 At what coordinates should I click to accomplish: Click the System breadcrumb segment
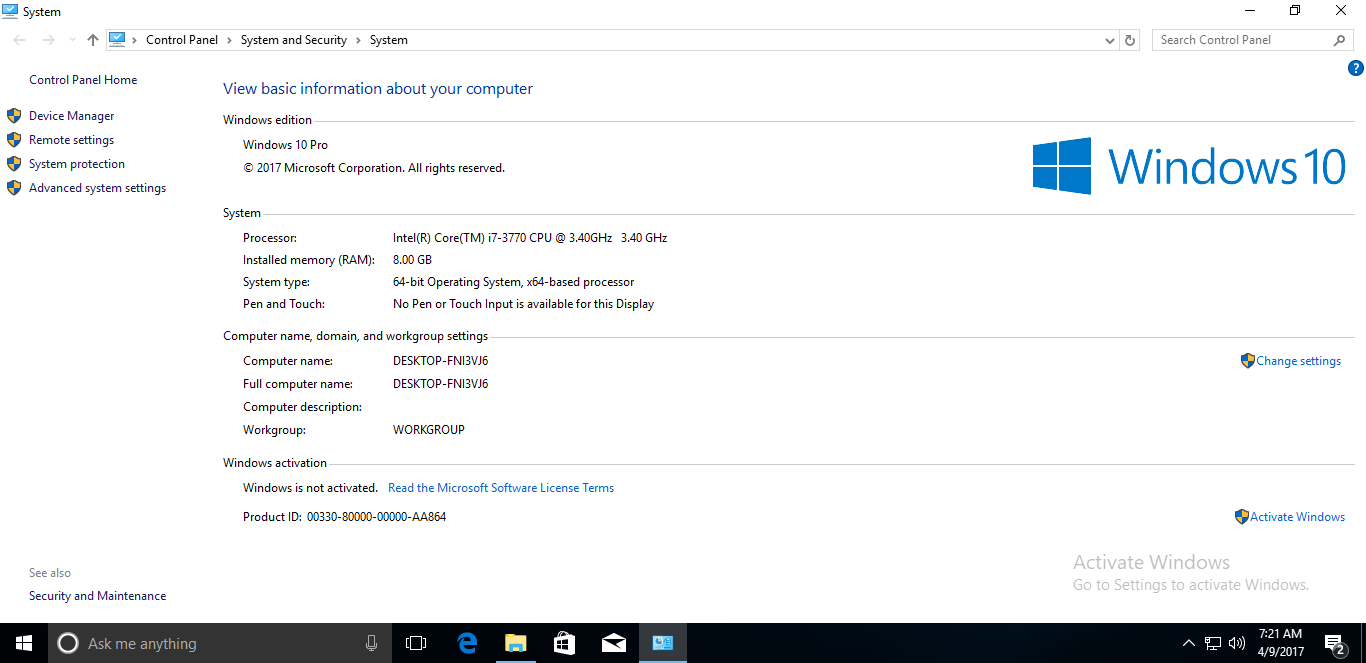click(389, 40)
